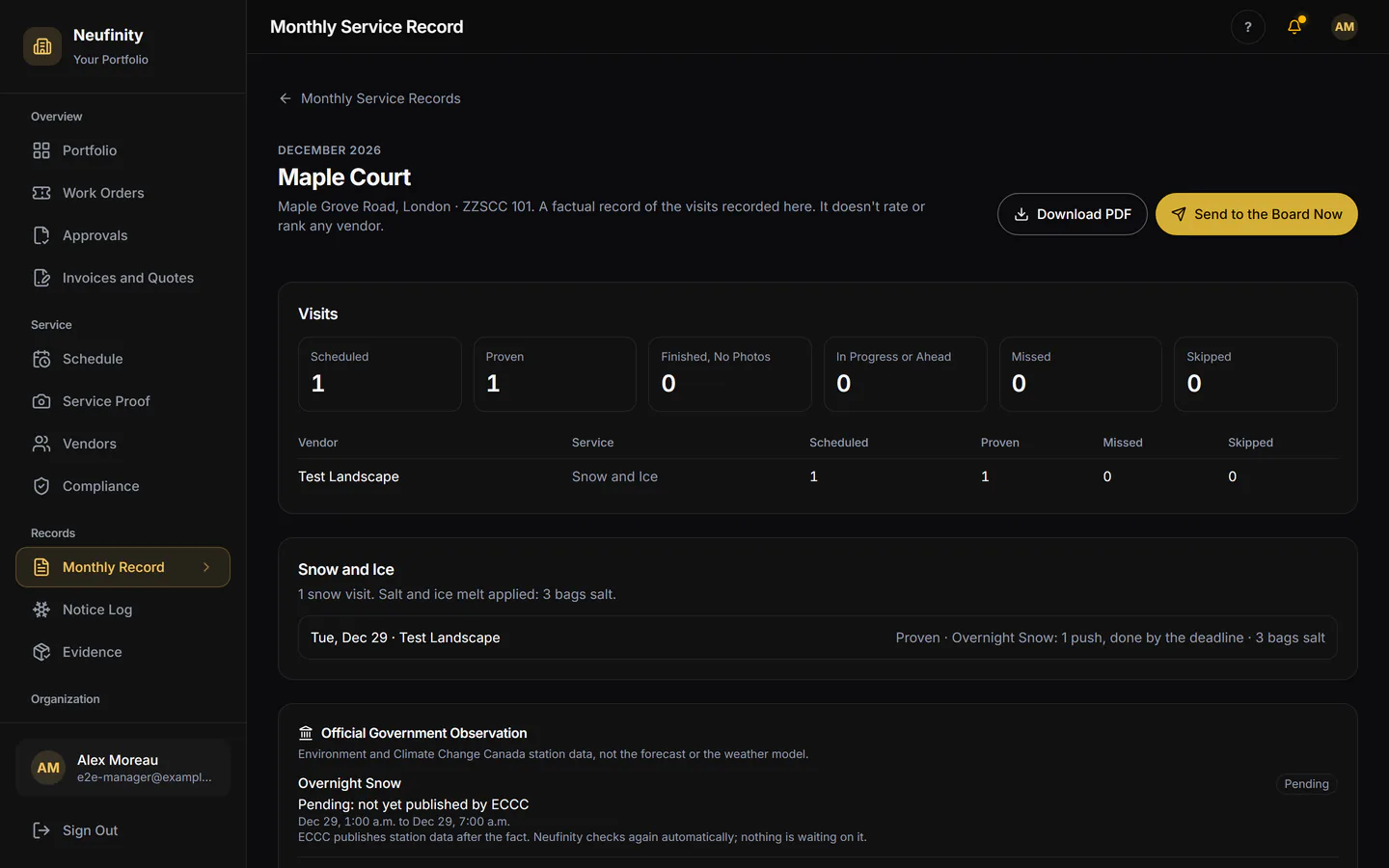Click the Compliance shield icon
The width and height of the screenshot is (1389, 868).
(x=41, y=486)
